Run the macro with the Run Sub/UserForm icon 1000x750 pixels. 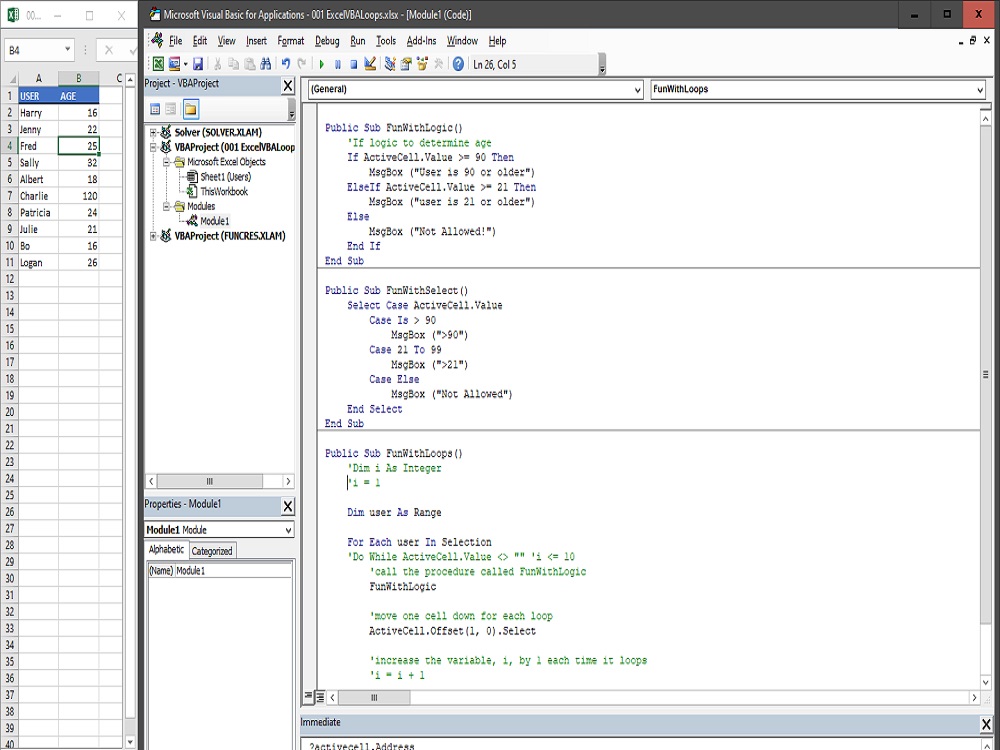click(323, 63)
